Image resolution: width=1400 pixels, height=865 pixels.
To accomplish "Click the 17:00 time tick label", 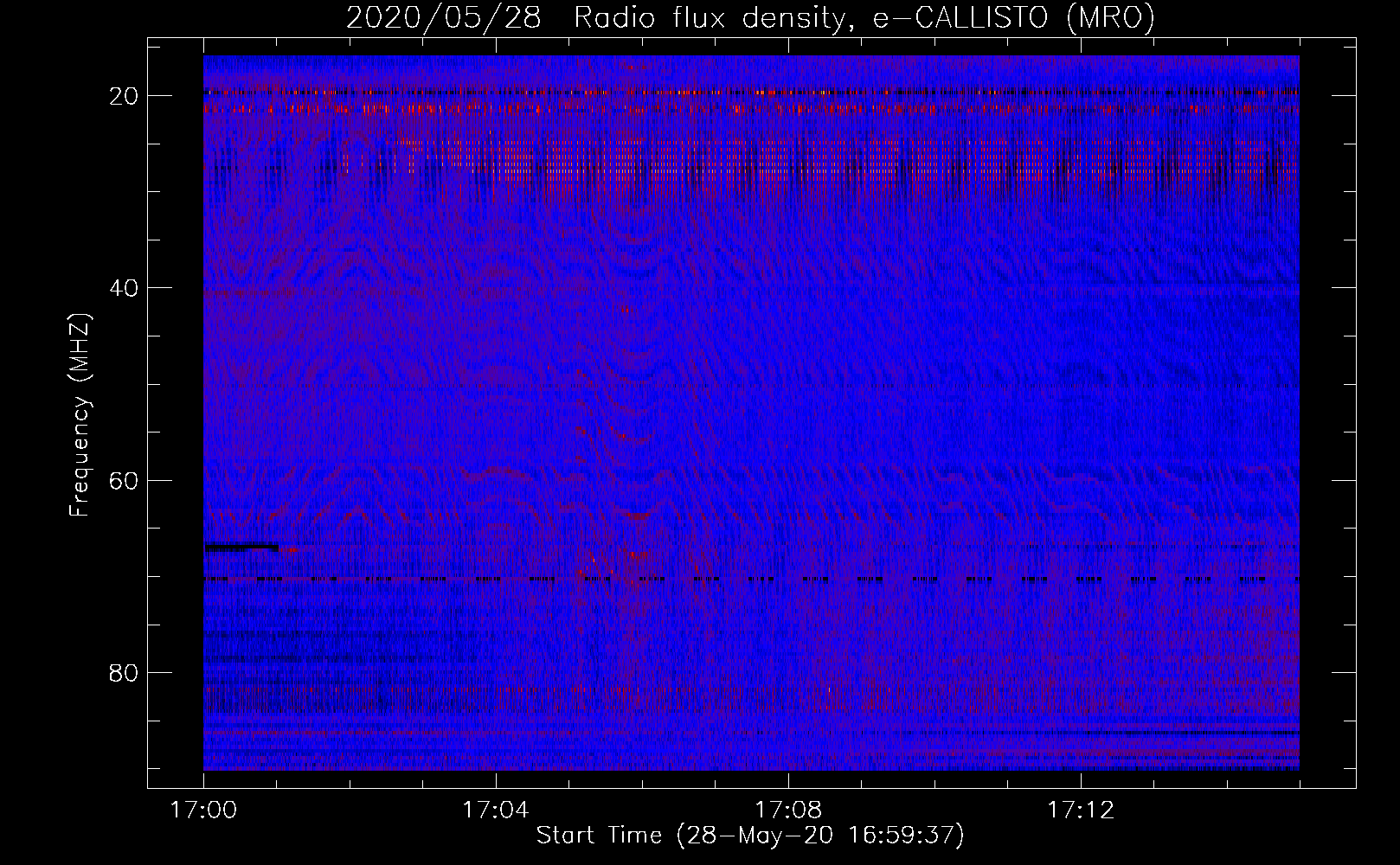I will click(203, 811).
